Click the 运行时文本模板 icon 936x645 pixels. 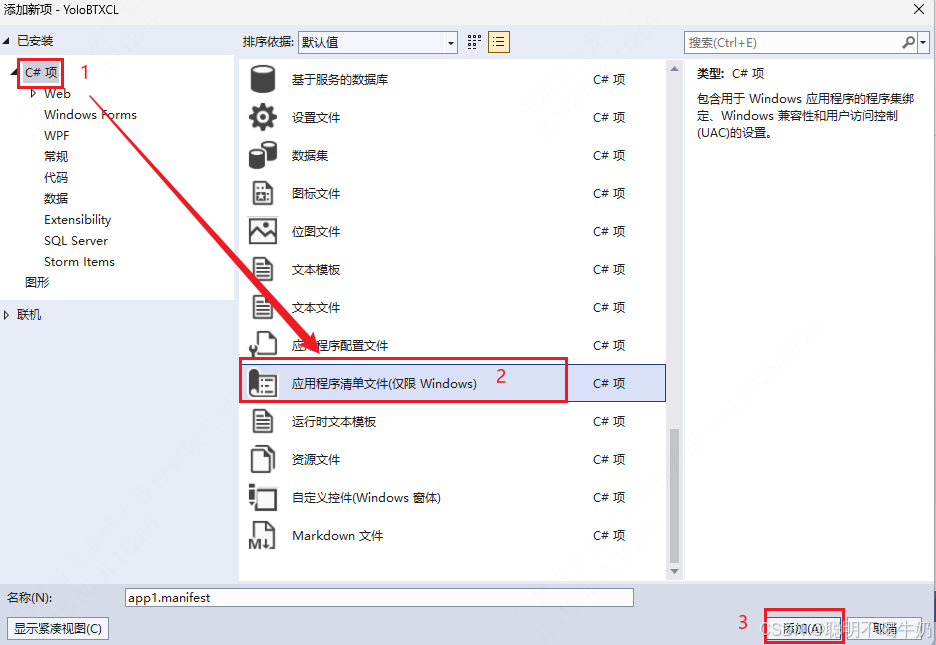263,421
